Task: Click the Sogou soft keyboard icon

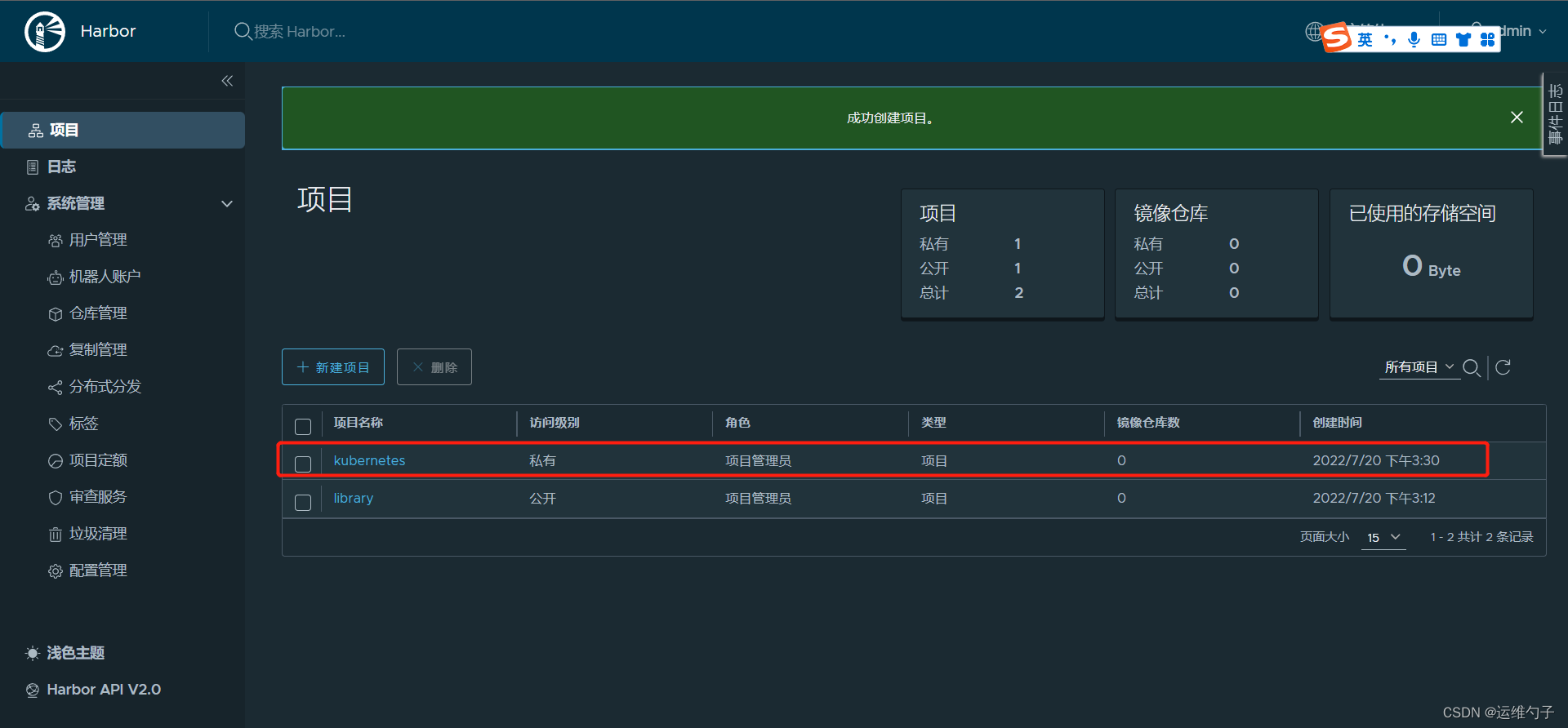Action: (x=1439, y=40)
